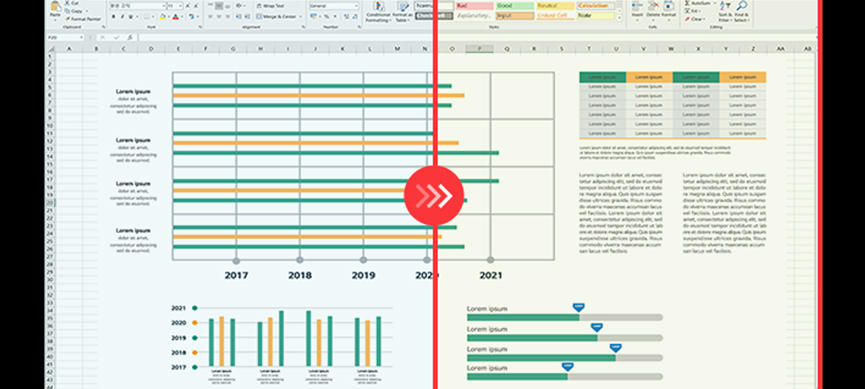This screenshot has width=865, height=389.
Task: Expand the Merge & Center dropdown arrow
Action: click(x=300, y=17)
